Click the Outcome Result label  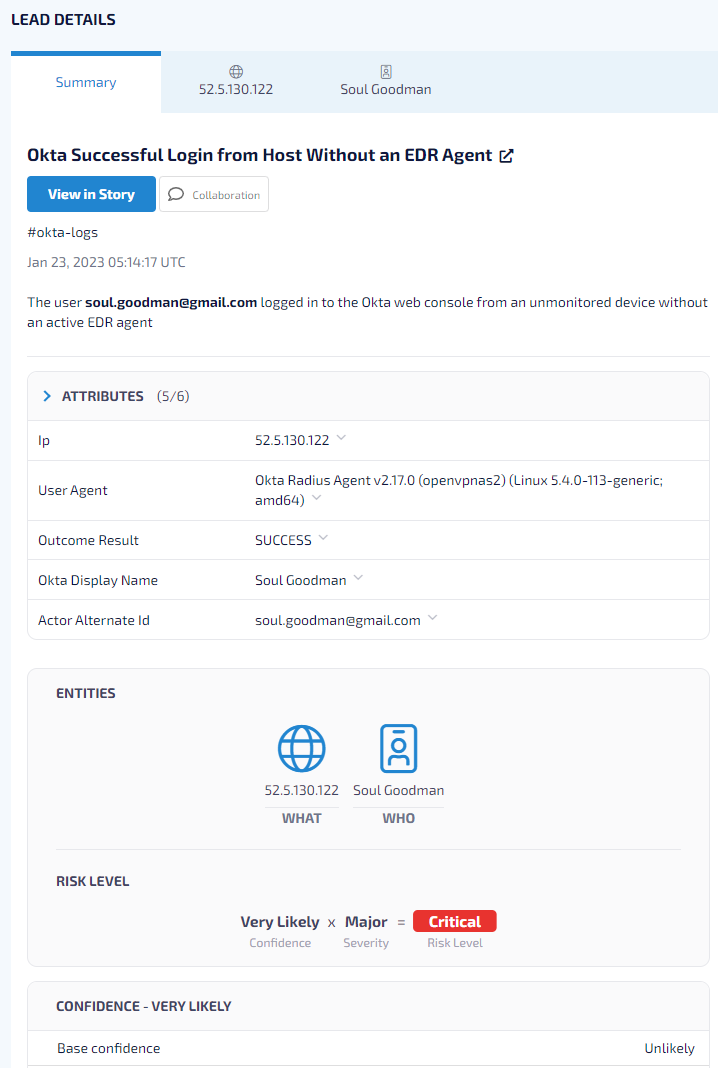89,540
